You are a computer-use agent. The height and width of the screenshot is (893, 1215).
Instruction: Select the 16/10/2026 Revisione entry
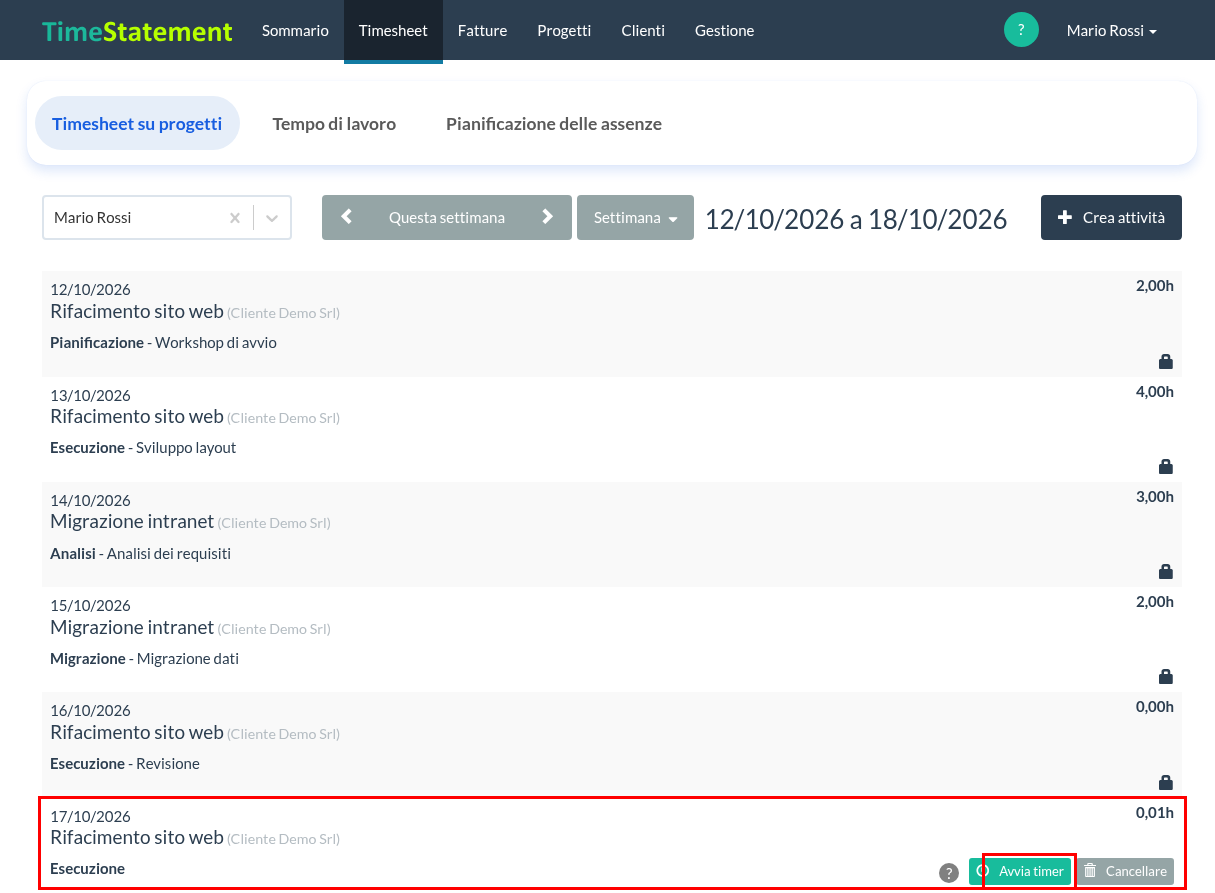click(x=612, y=744)
